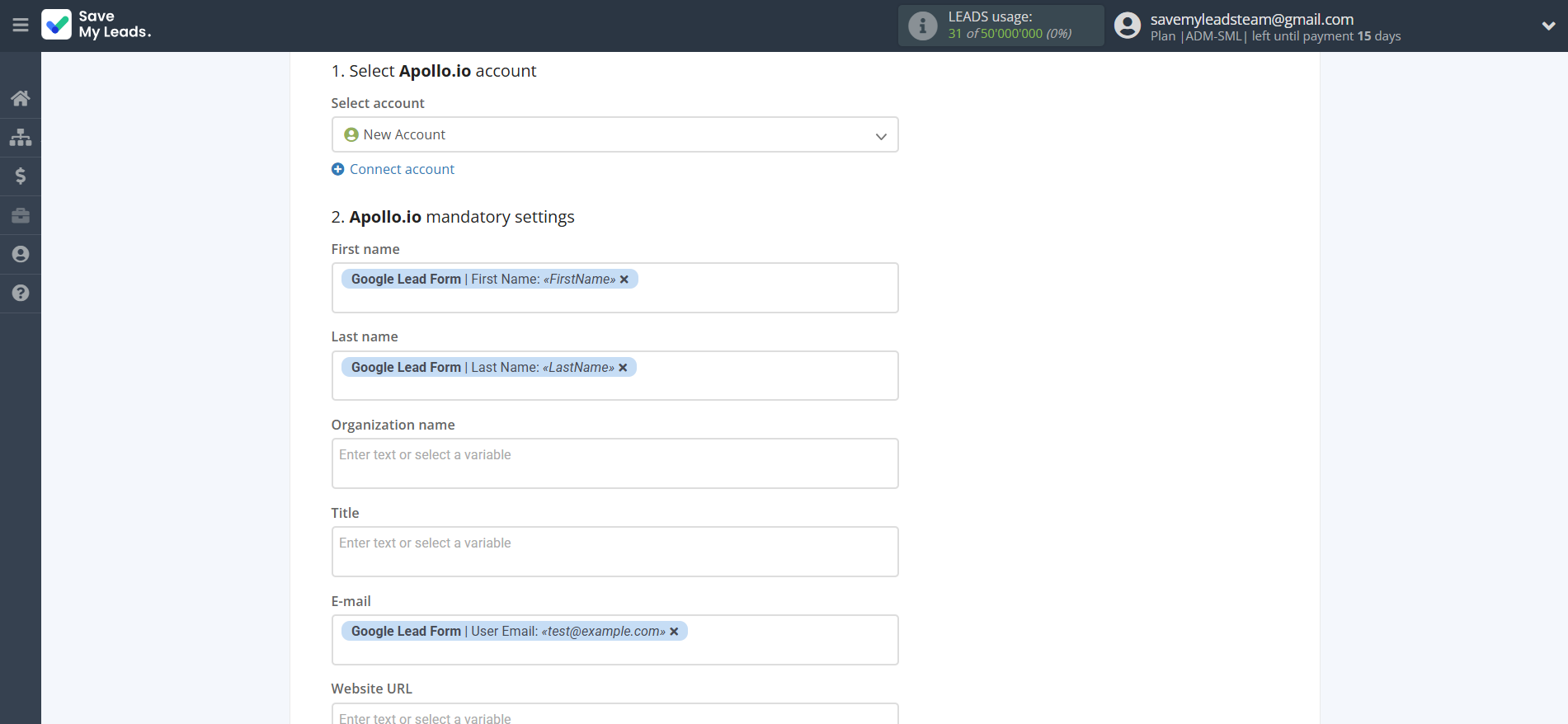Click the LEADS usage info icon
Viewport: 1568px width, 724px height.
(x=923, y=26)
